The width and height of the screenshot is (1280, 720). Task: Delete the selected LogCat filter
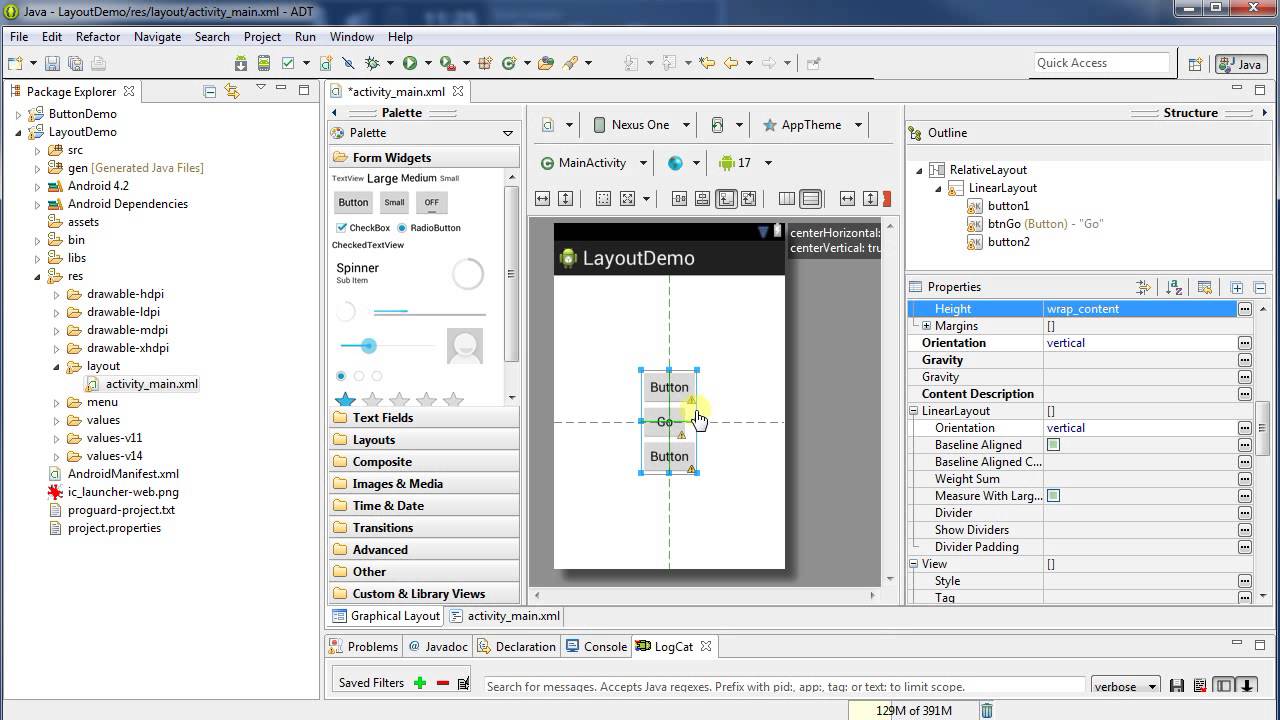(x=442, y=683)
